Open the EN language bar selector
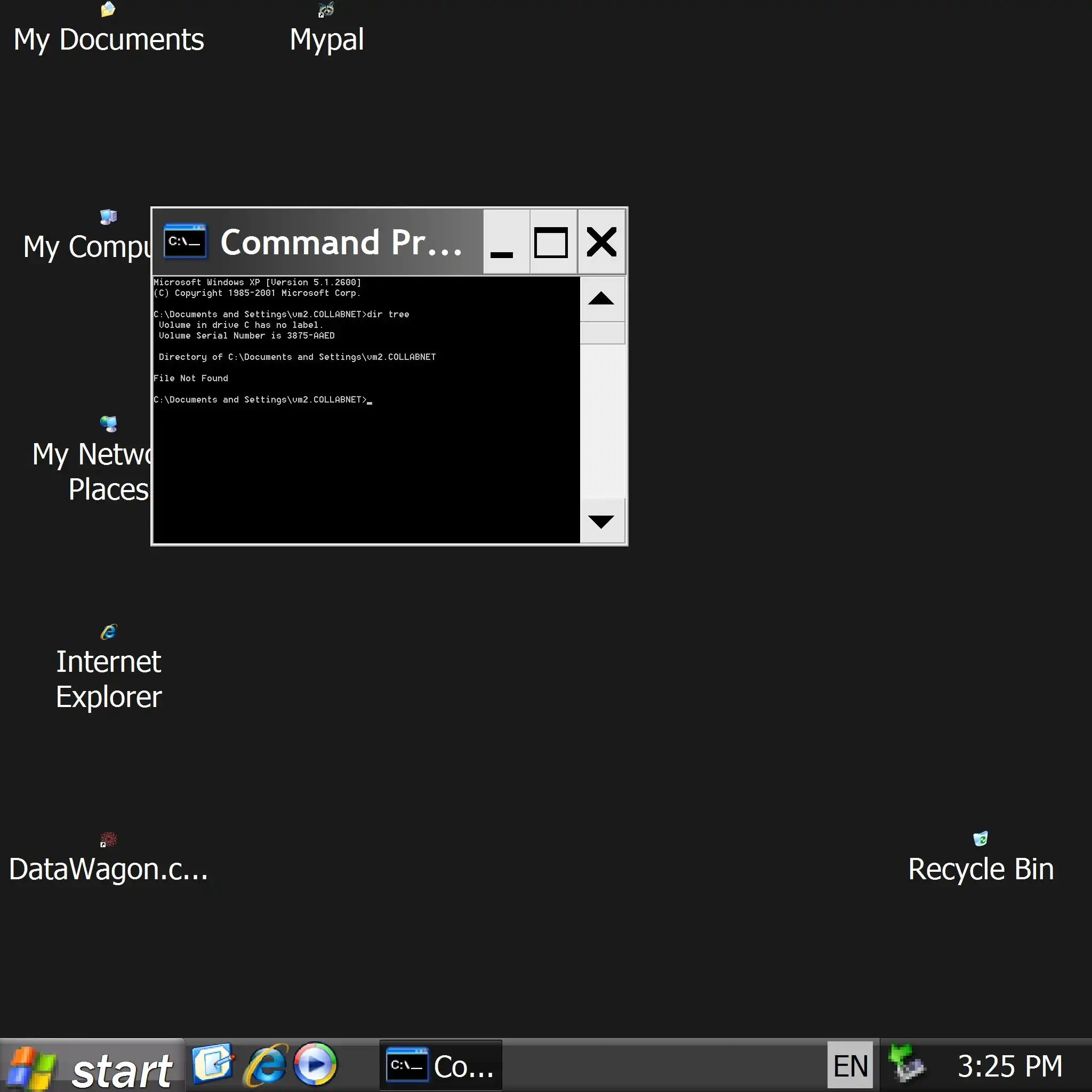 (x=849, y=1066)
